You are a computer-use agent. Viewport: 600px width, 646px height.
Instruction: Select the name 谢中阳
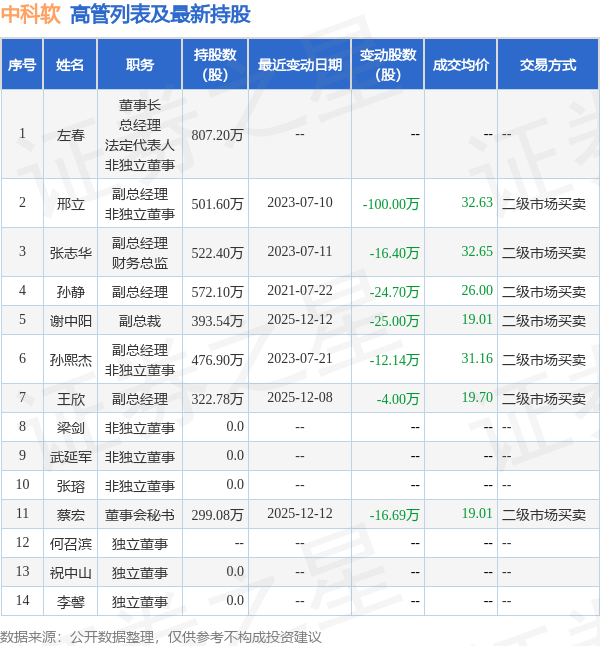pyautogui.click(x=70, y=321)
